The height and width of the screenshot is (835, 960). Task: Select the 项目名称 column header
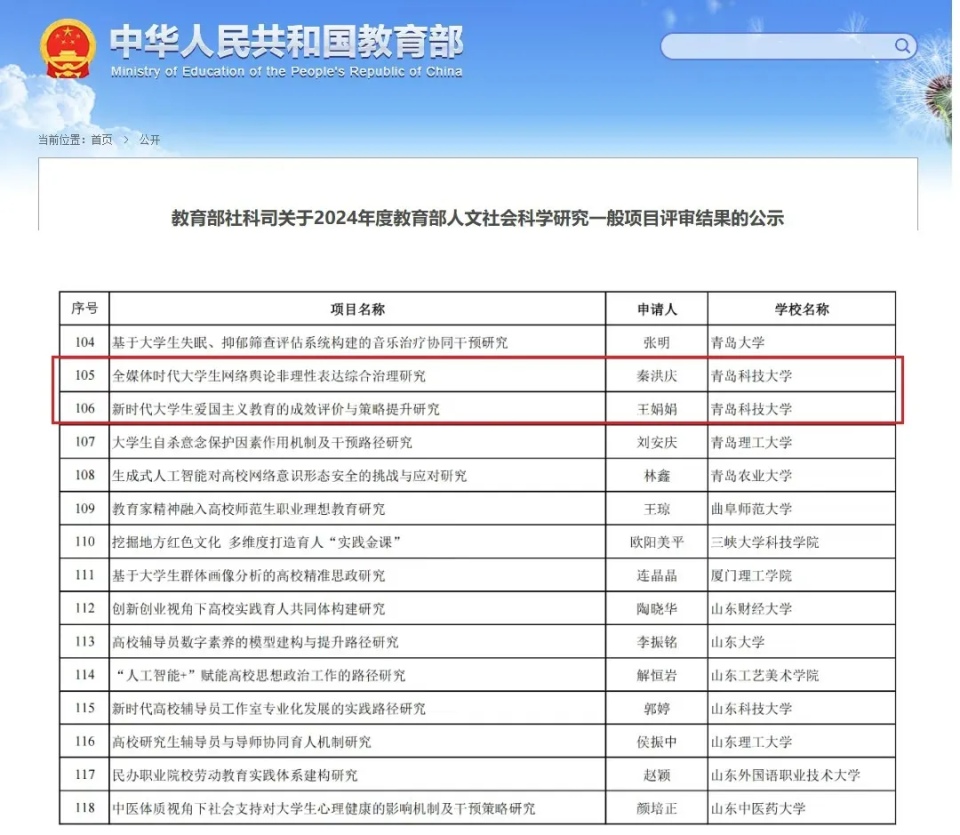[x=357, y=309]
